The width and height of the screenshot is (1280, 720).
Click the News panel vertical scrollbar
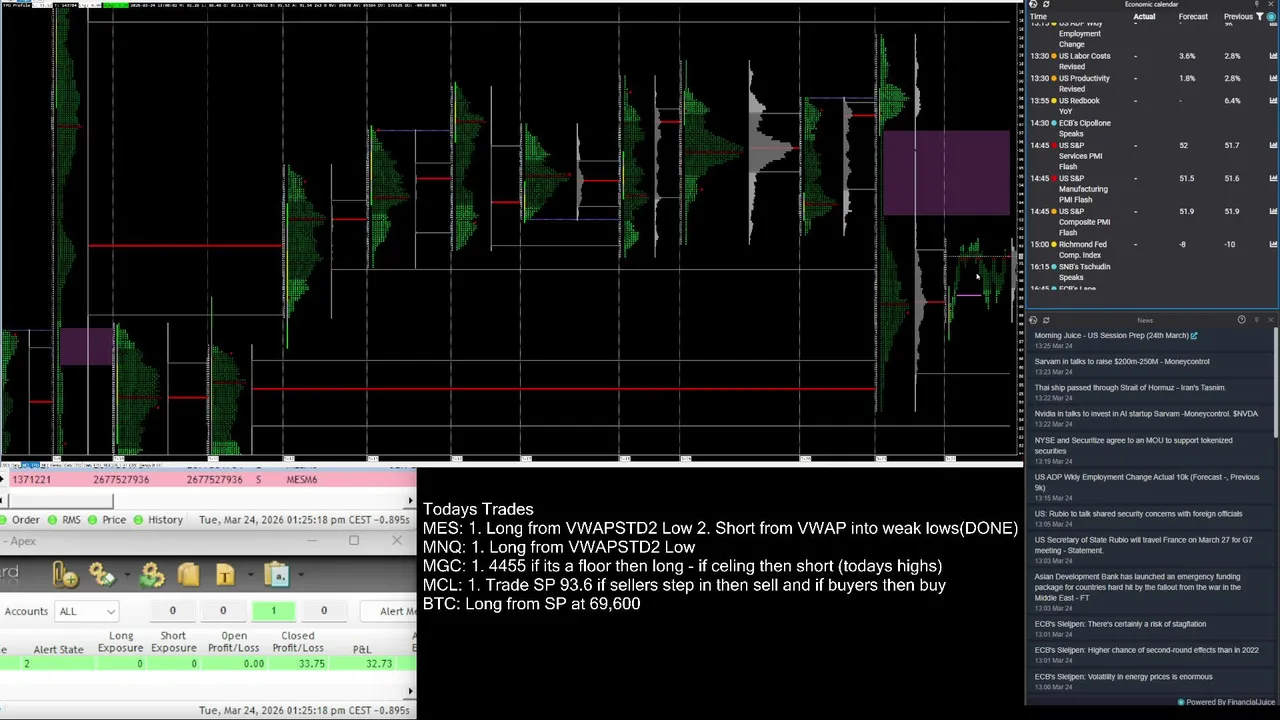[x=1276, y=384]
